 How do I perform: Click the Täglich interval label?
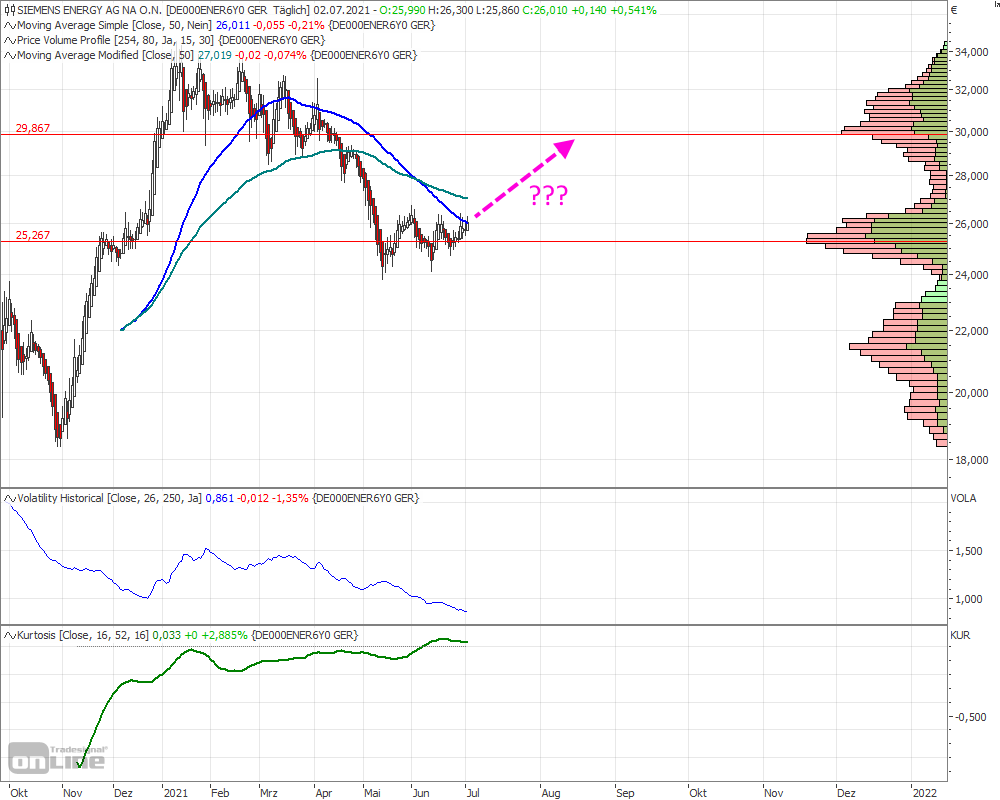pyautogui.click(x=291, y=10)
